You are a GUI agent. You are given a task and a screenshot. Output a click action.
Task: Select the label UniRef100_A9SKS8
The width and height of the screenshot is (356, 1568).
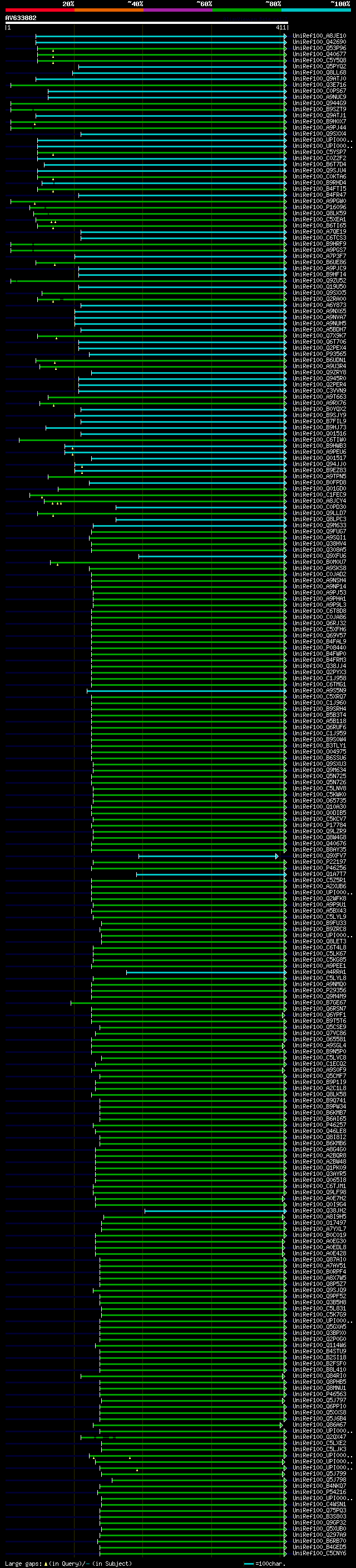319,568
